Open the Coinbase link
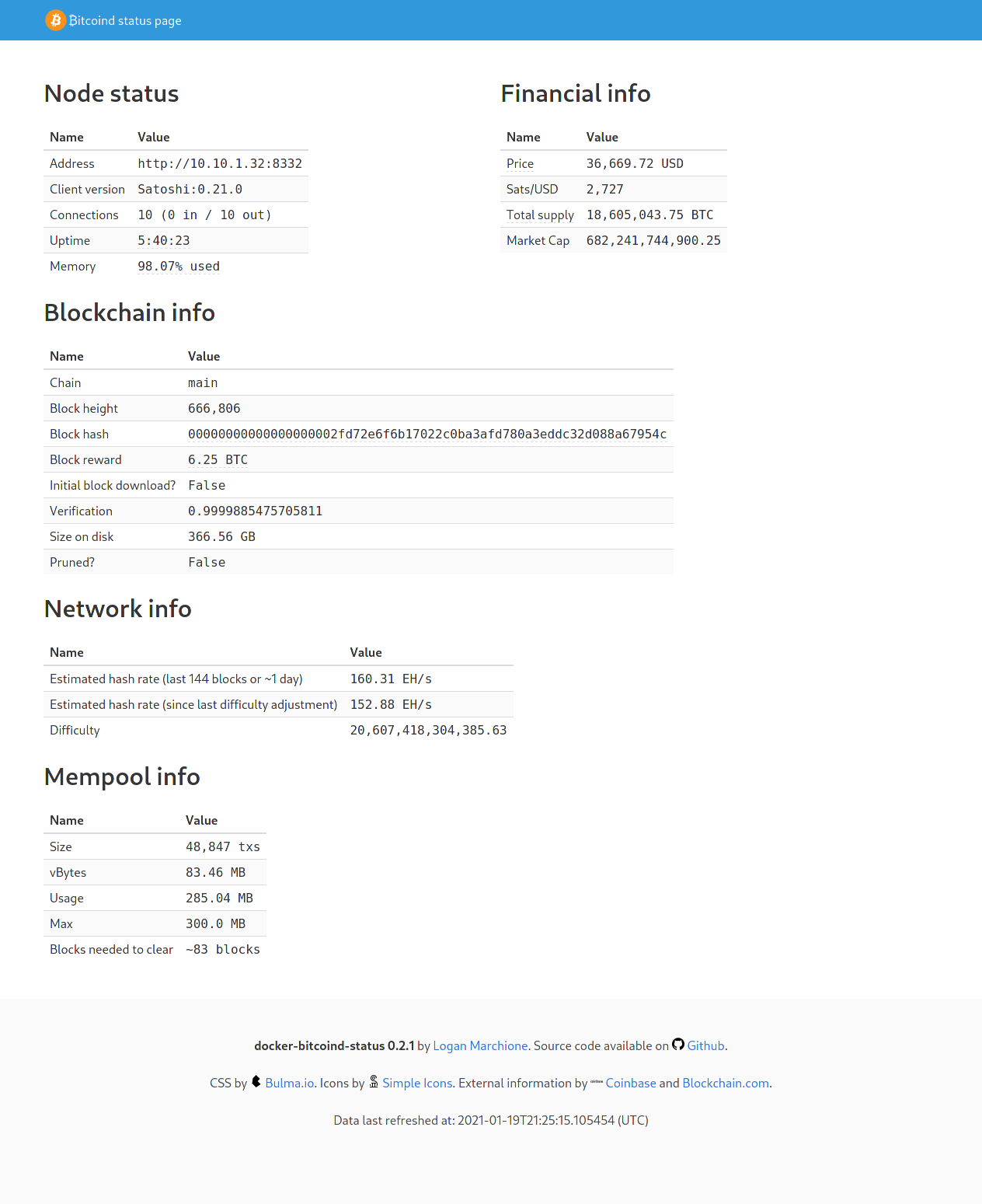 coord(631,1084)
